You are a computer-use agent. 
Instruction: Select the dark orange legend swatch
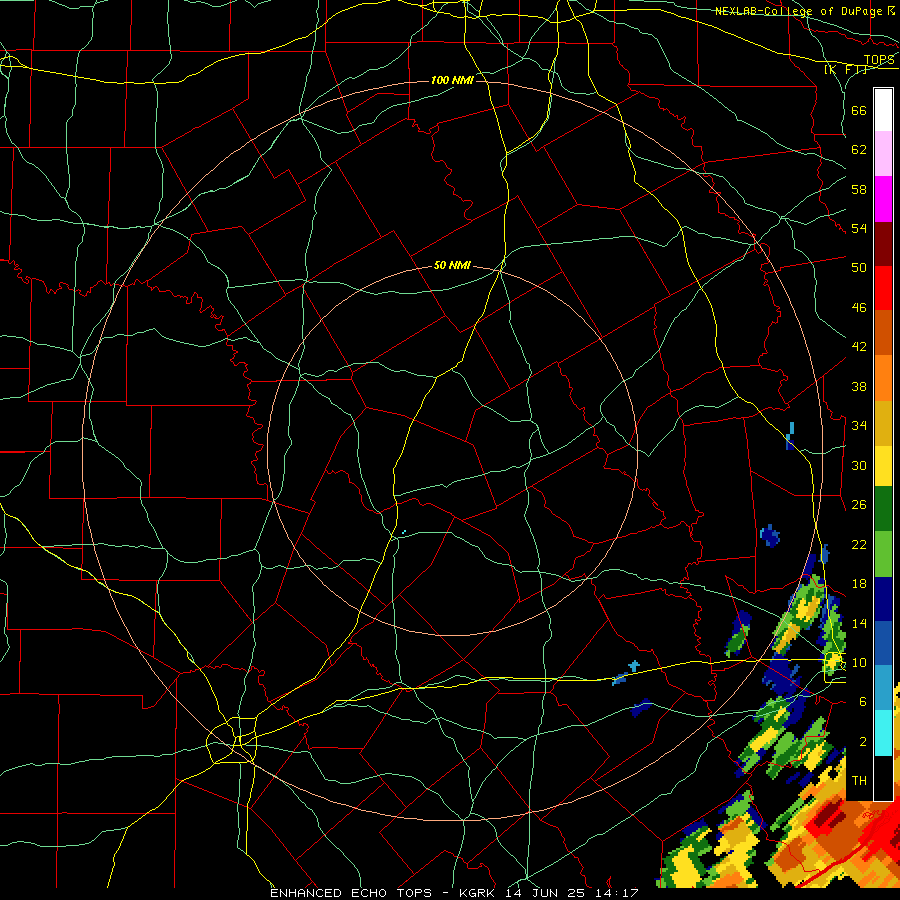[883, 333]
